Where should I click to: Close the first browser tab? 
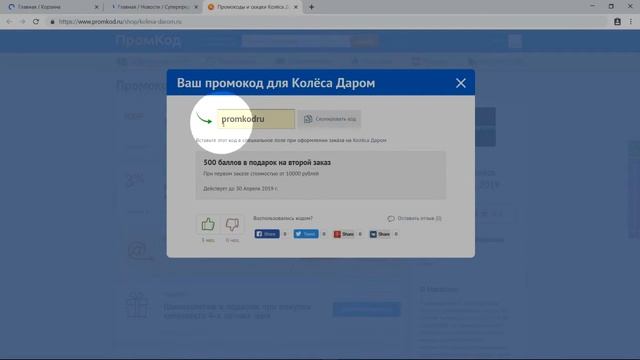tap(96, 7)
